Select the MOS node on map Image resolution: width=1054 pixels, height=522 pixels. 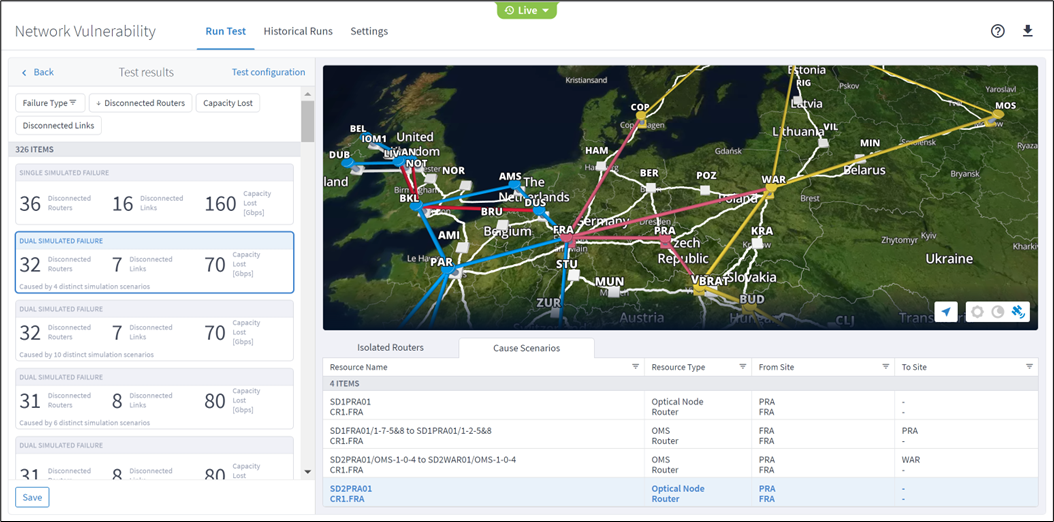(x=998, y=115)
